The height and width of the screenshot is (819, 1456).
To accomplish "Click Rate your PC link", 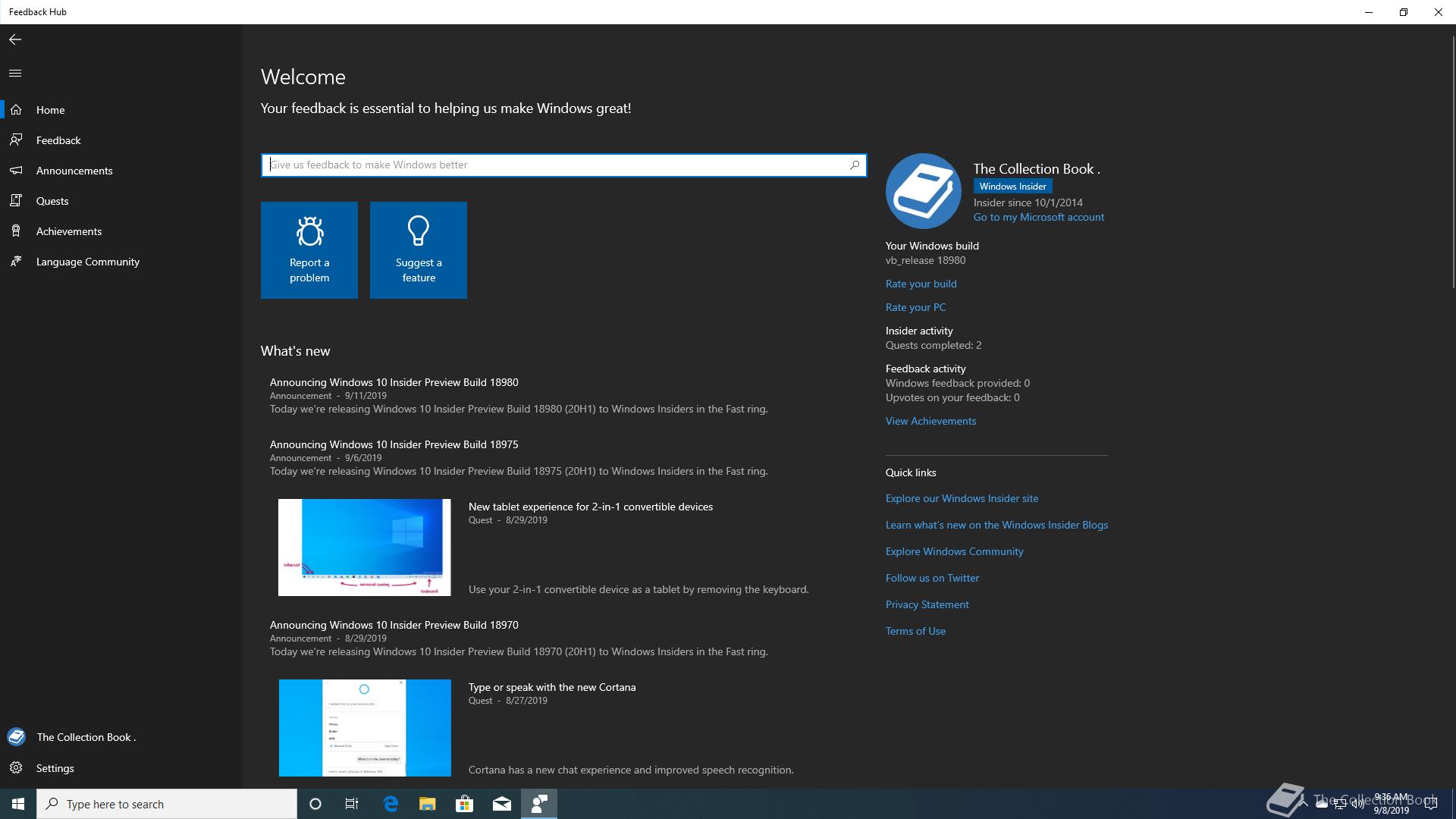I will pyautogui.click(x=915, y=307).
